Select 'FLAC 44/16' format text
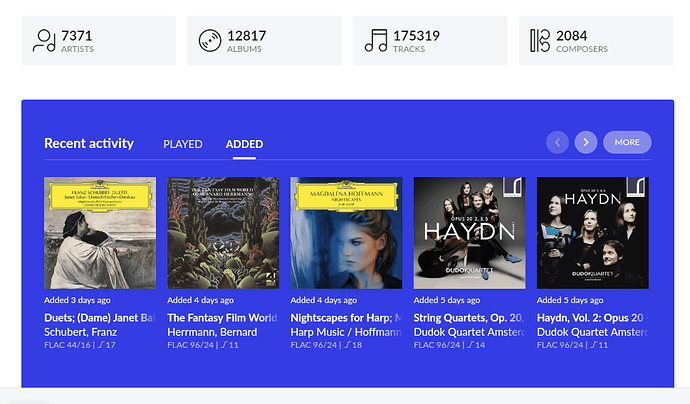The width and height of the screenshot is (690, 404). pyautogui.click(x=67, y=345)
